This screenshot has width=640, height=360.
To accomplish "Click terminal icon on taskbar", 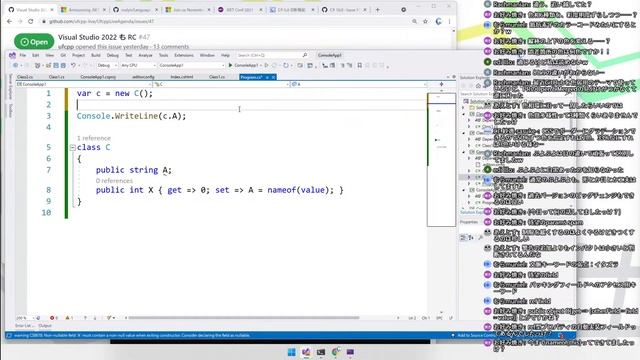I will pos(321,352).
